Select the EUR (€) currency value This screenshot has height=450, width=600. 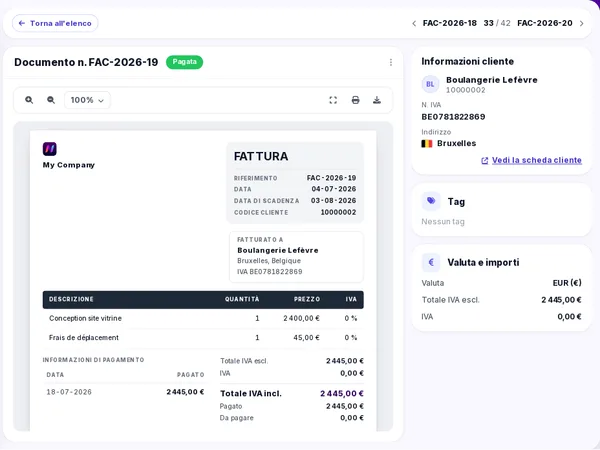567,283
